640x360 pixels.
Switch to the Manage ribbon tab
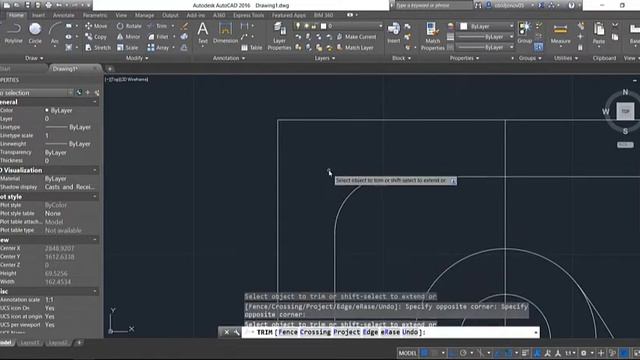coord(144,15)
